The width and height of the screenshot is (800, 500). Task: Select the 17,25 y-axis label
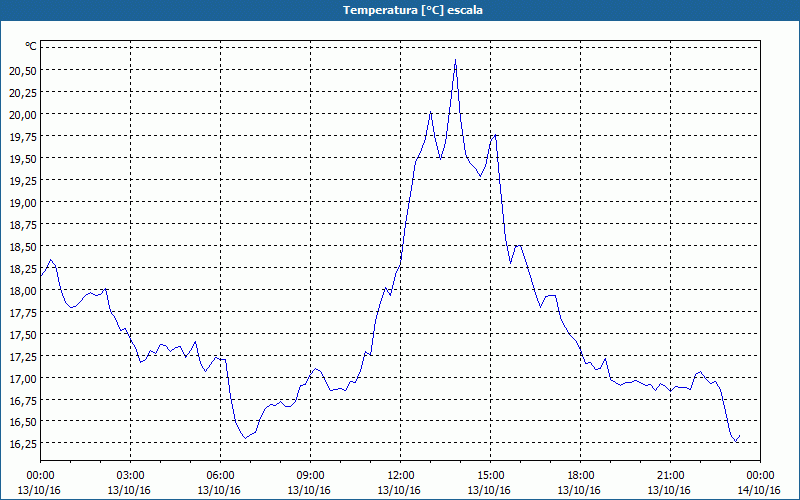[23, 356]
